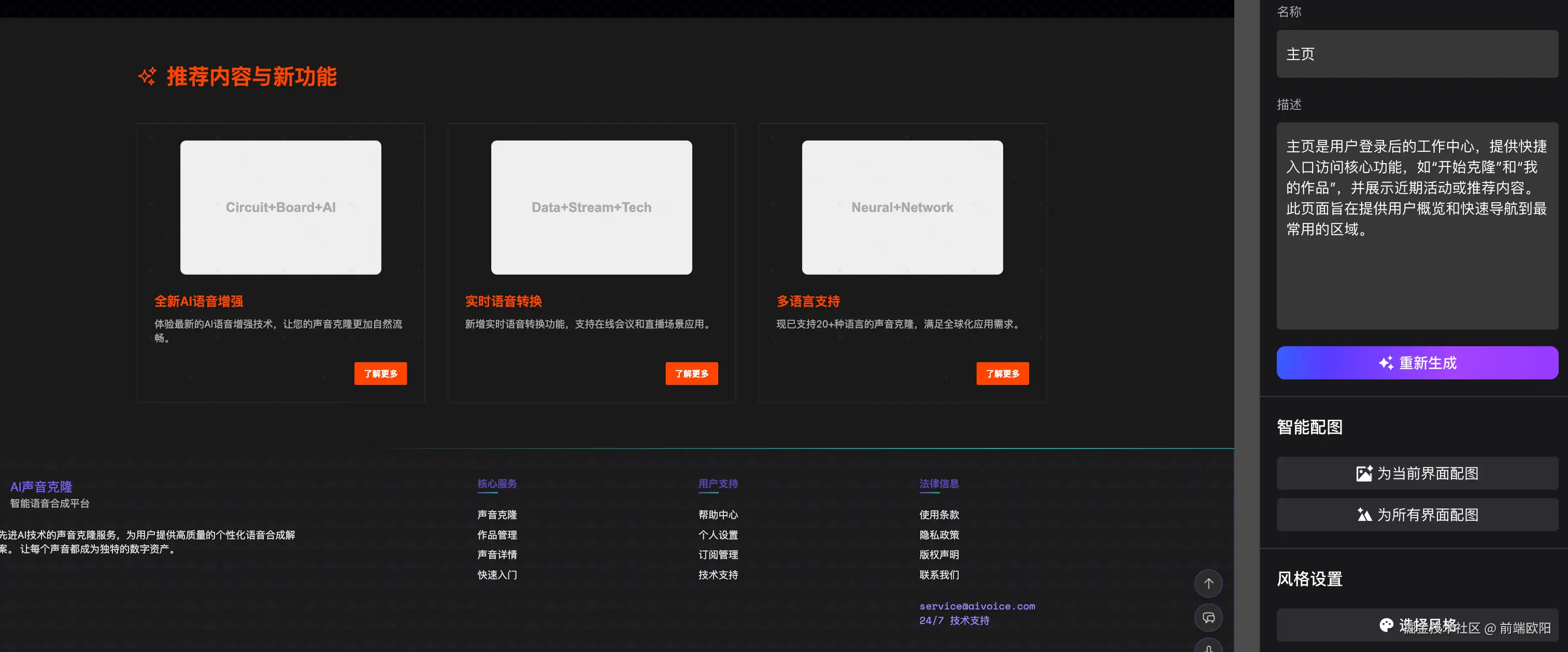Click the 名称 input field containing 主页
The image size is (1568, 652).
(x=1417, y=54)
